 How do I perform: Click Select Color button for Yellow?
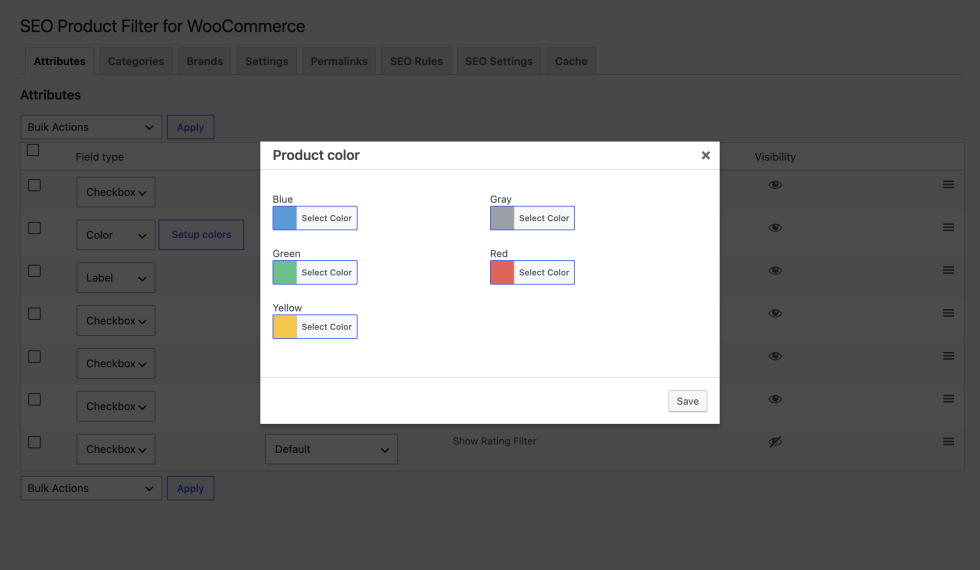tap(327, 327)
